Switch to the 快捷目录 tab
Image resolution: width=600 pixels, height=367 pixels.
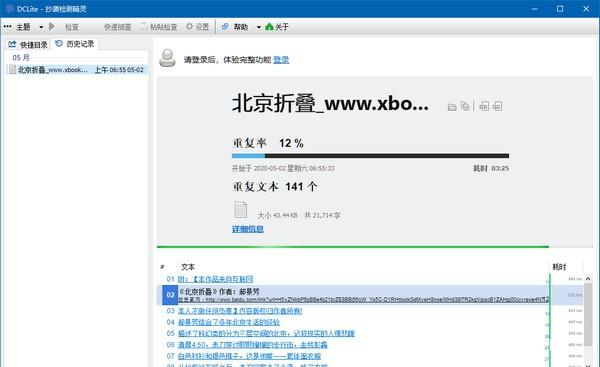(x=28, y=45)
